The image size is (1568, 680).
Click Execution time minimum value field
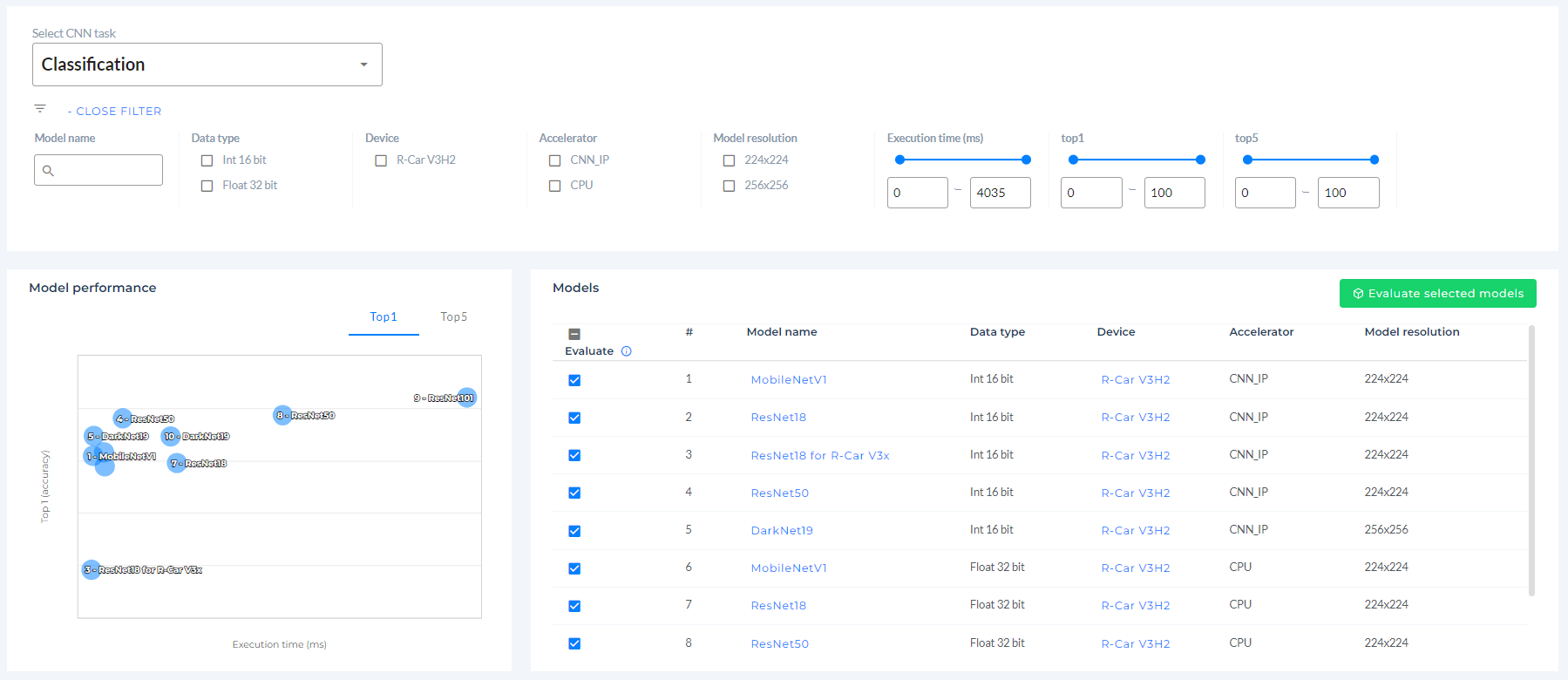coord(918,193)
